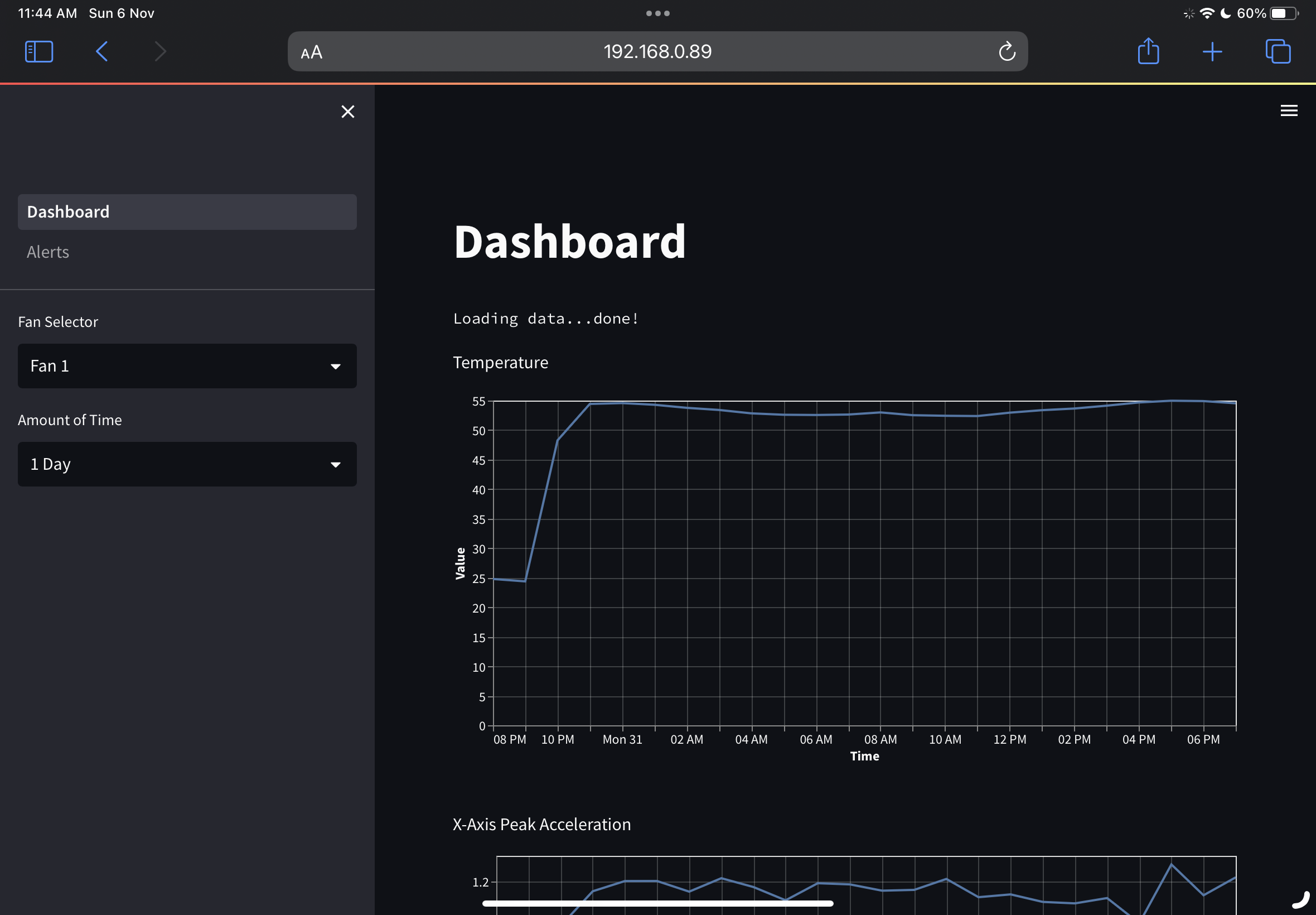Switch to the Alerts page
The image size is (1316, 915).
[x=48, y=252]
